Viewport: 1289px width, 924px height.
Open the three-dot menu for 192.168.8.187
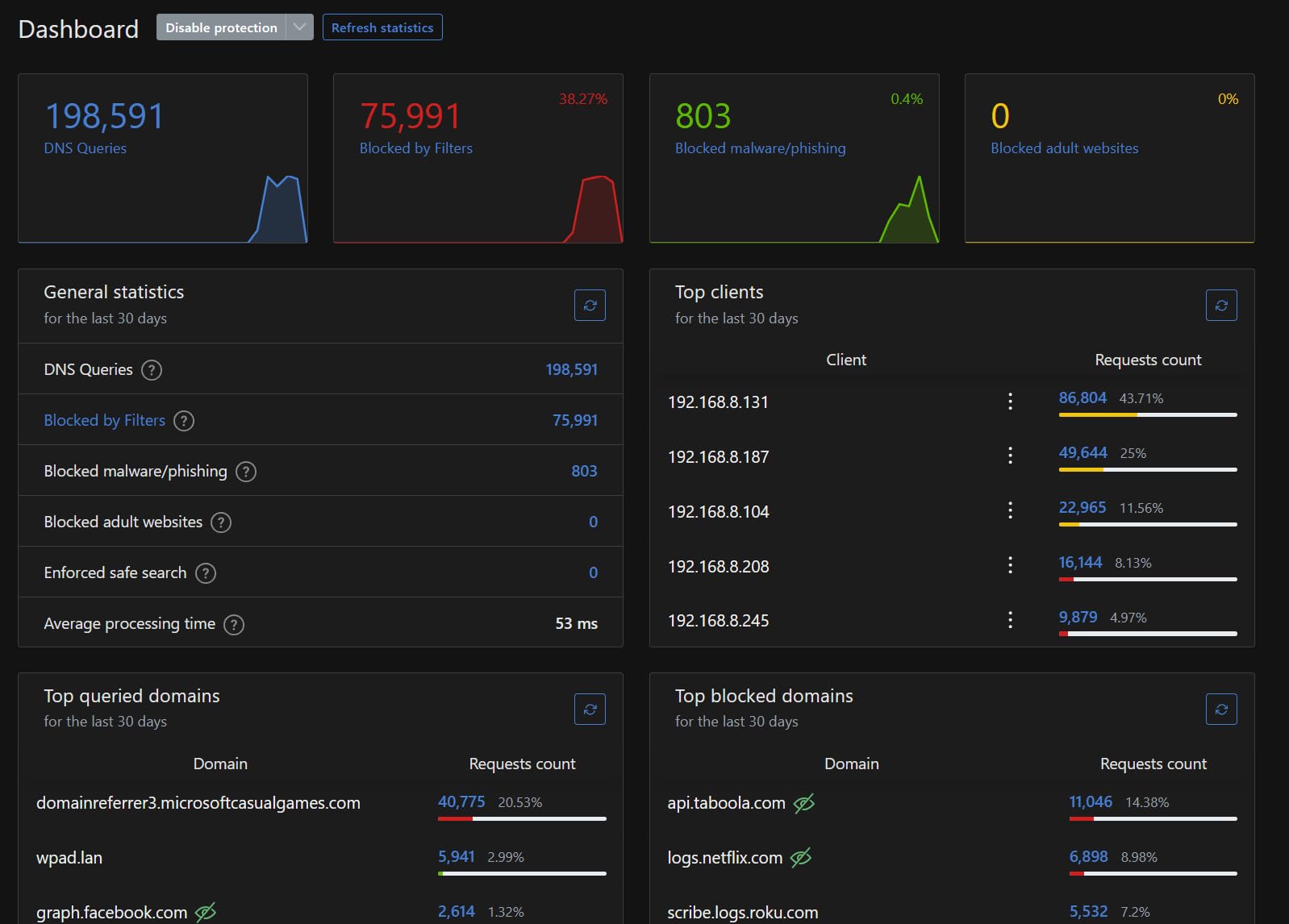click(x=1010, y=456)
